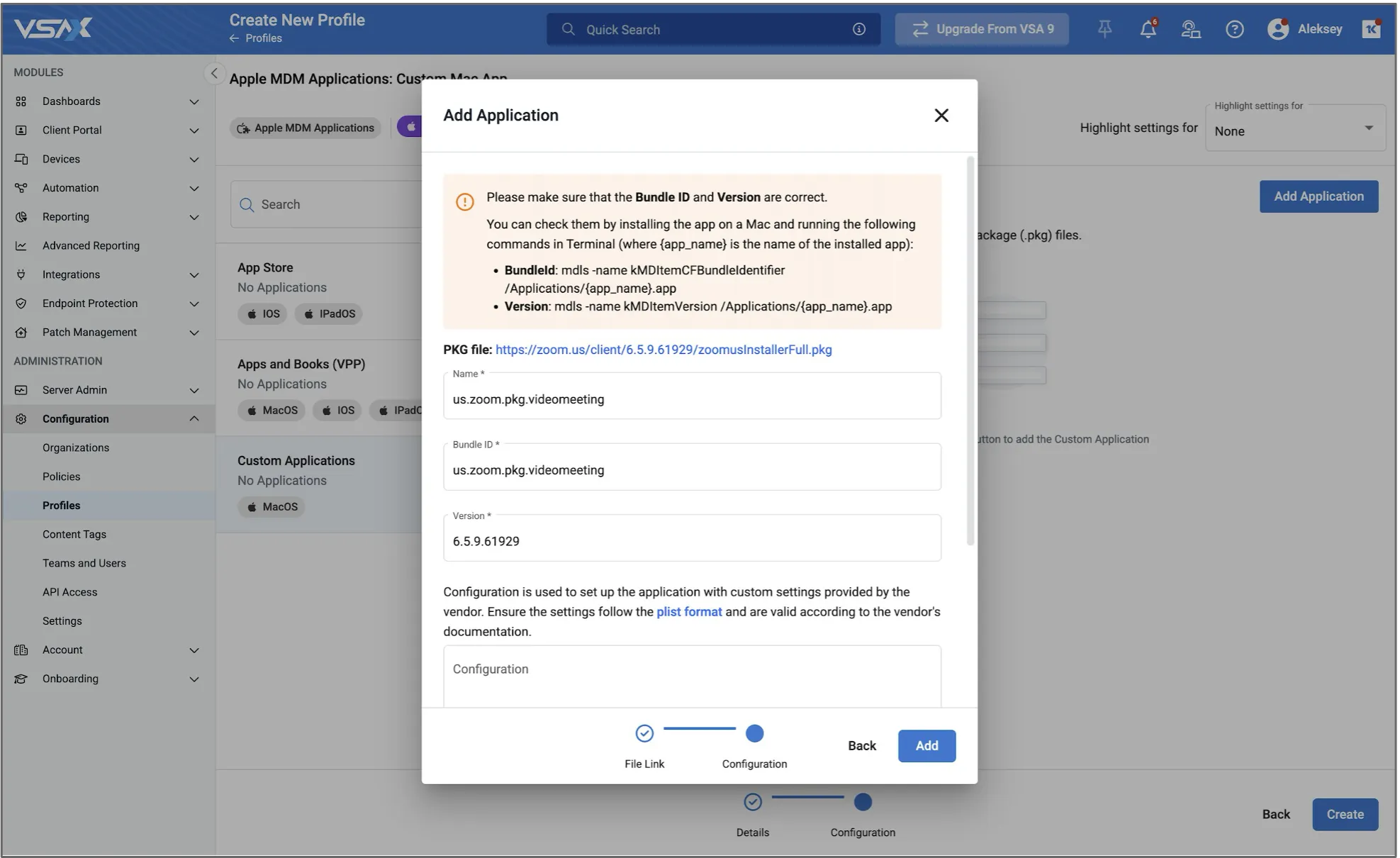Viewport: 1400px width, 858px height.
Task: Select the MacOS chip under Custom Applications
Action: pyautogui.click(x=271, y=507)
